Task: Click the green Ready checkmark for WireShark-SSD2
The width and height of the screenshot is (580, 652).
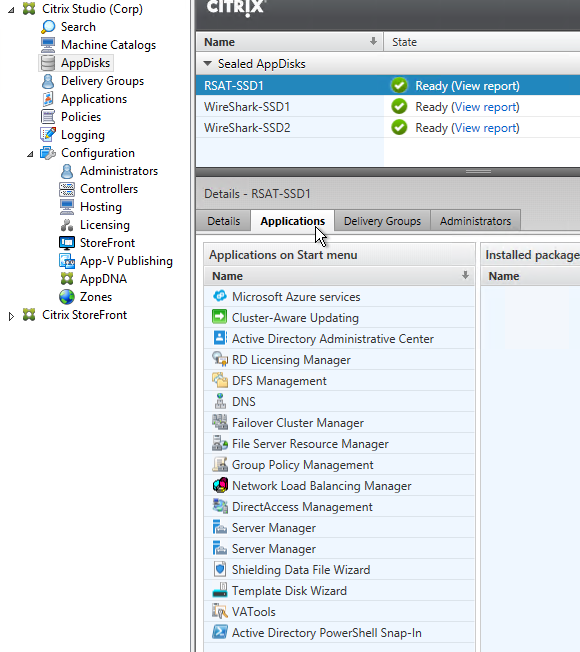Action: 399,128
